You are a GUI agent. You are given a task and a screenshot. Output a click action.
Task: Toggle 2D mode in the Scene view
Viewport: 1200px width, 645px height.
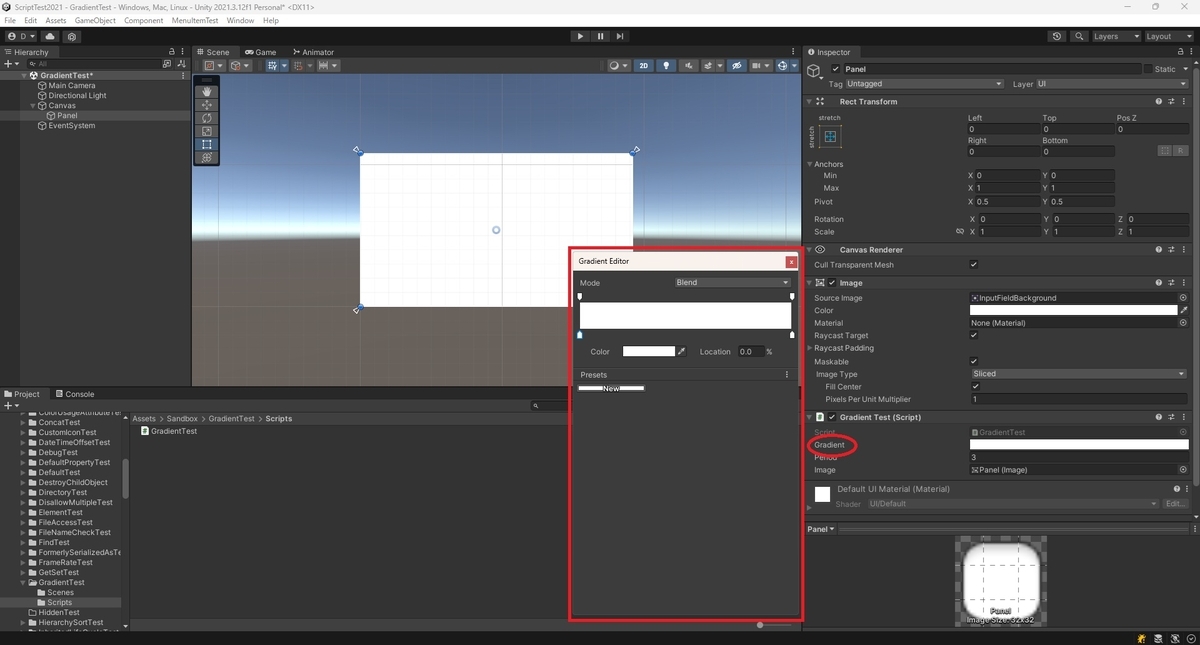point(644,66)
